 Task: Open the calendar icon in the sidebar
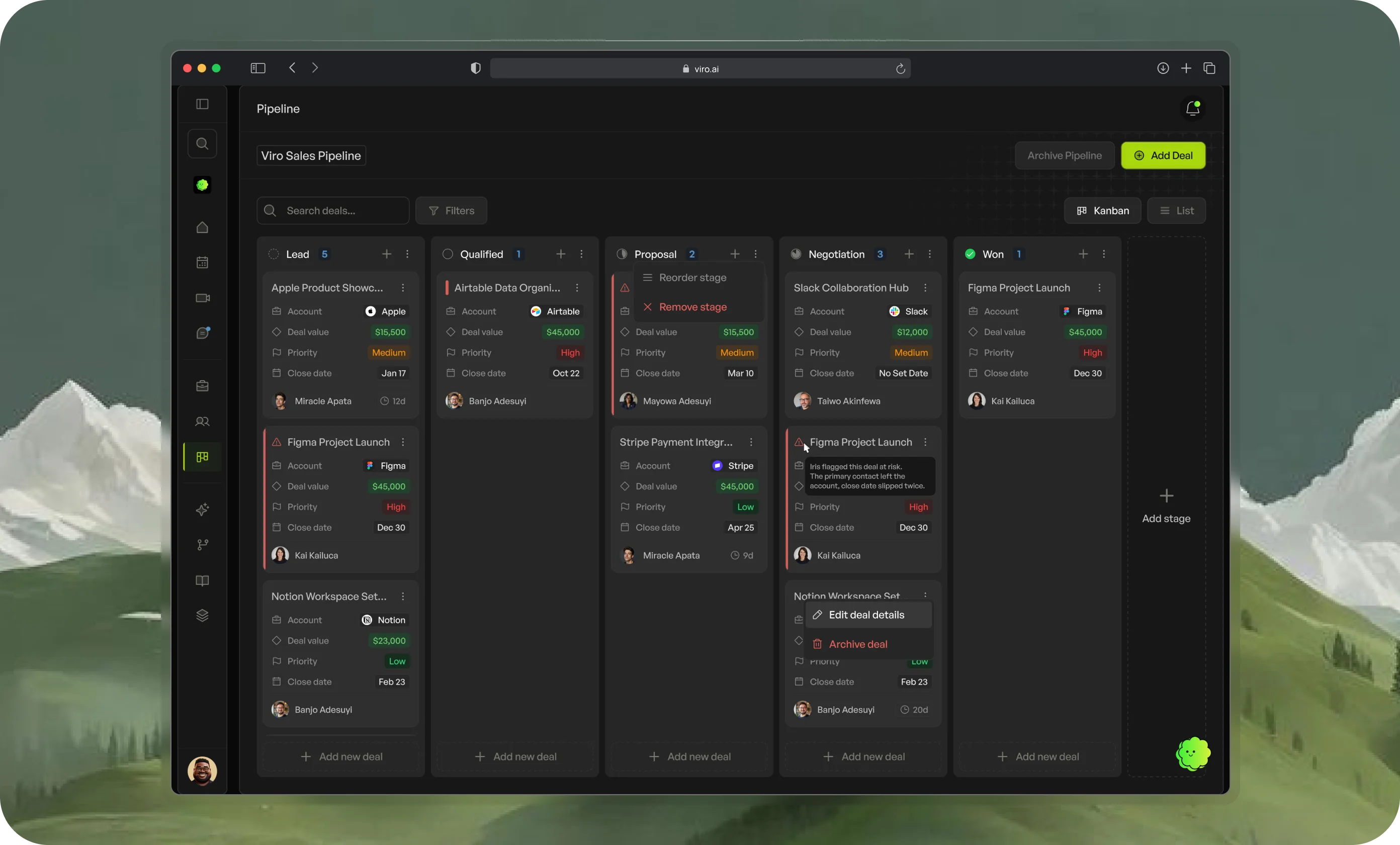[202, 263]
